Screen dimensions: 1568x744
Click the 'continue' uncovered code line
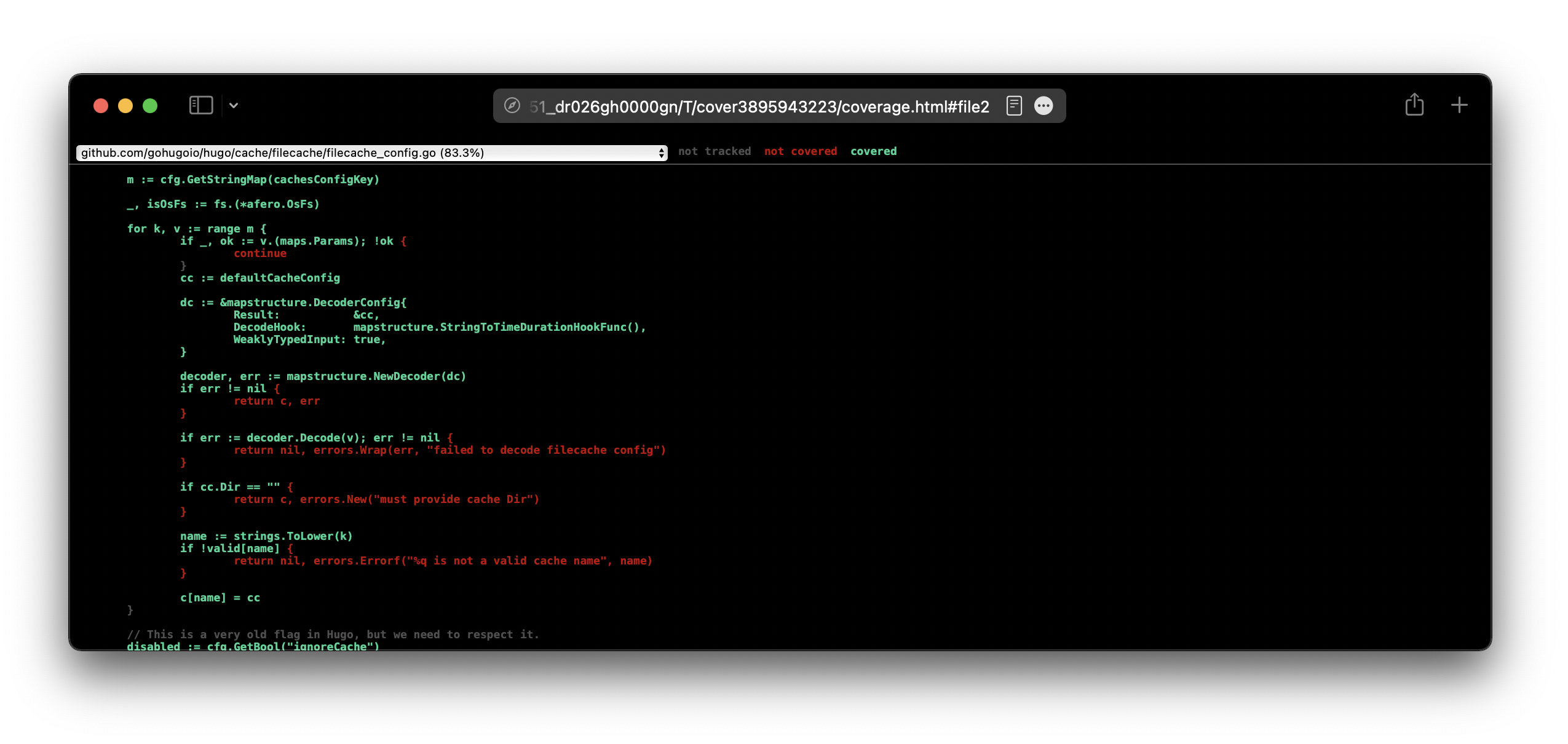pos(260,253)
